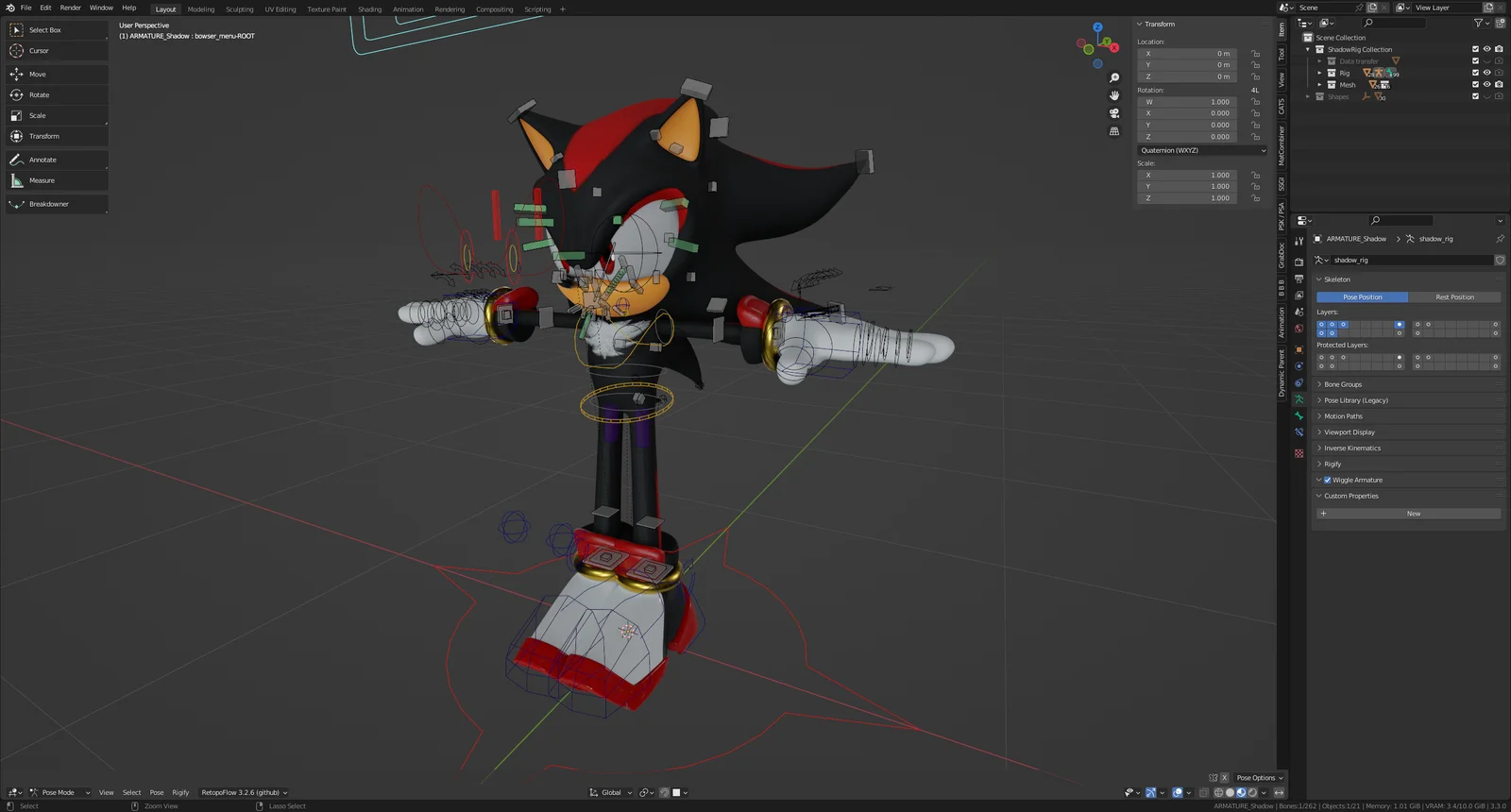Expand the Mesh collection in outliner
The width and height of the screenshot is (1511, 812).
point(1319,85)
